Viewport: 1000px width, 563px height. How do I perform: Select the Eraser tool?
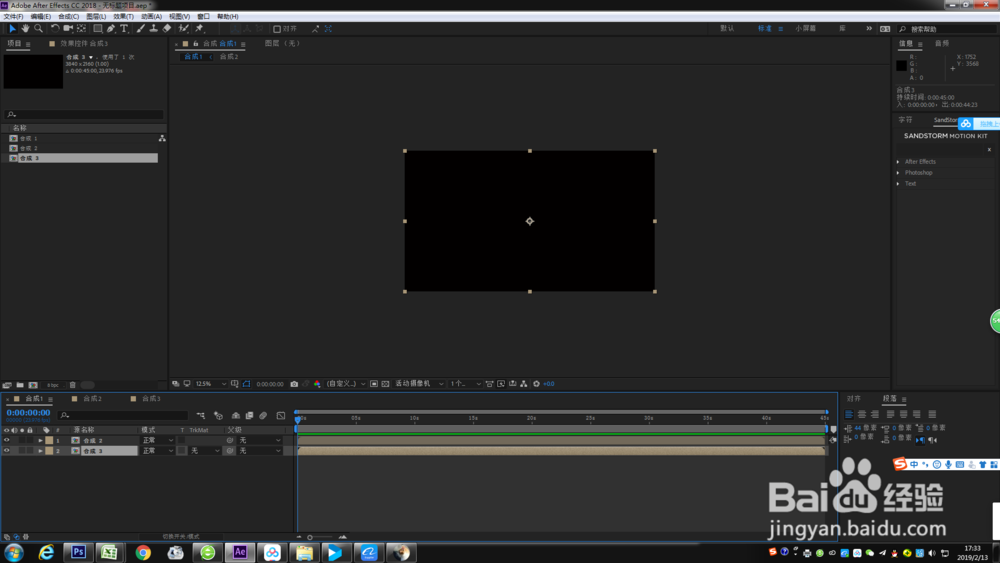pos(166,29)
